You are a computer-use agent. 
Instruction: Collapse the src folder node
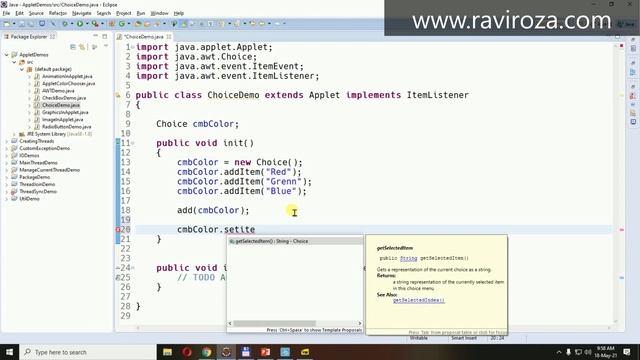(14, 62)
